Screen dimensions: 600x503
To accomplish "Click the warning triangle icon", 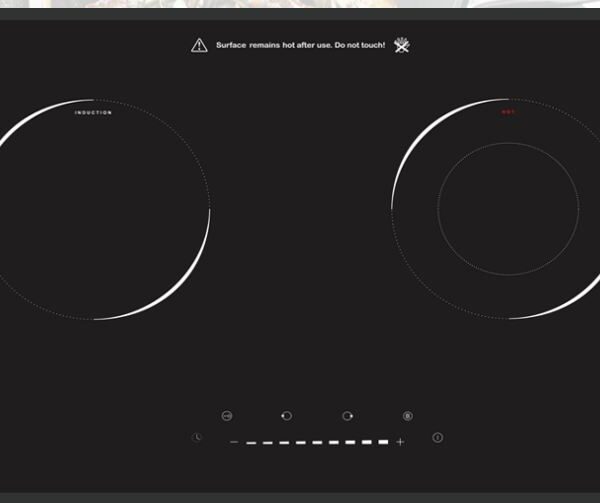I will [200, 45].
